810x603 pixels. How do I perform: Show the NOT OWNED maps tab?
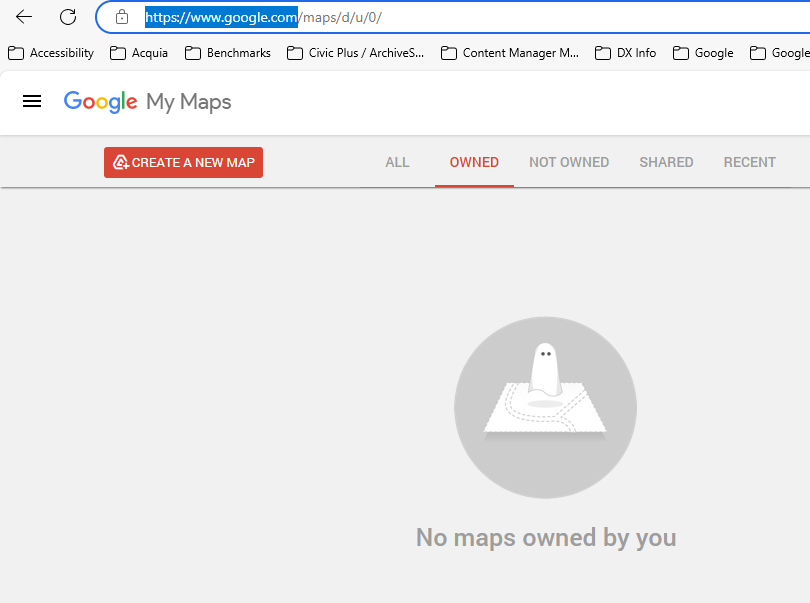pyautogui.click(x=569, y=162)
